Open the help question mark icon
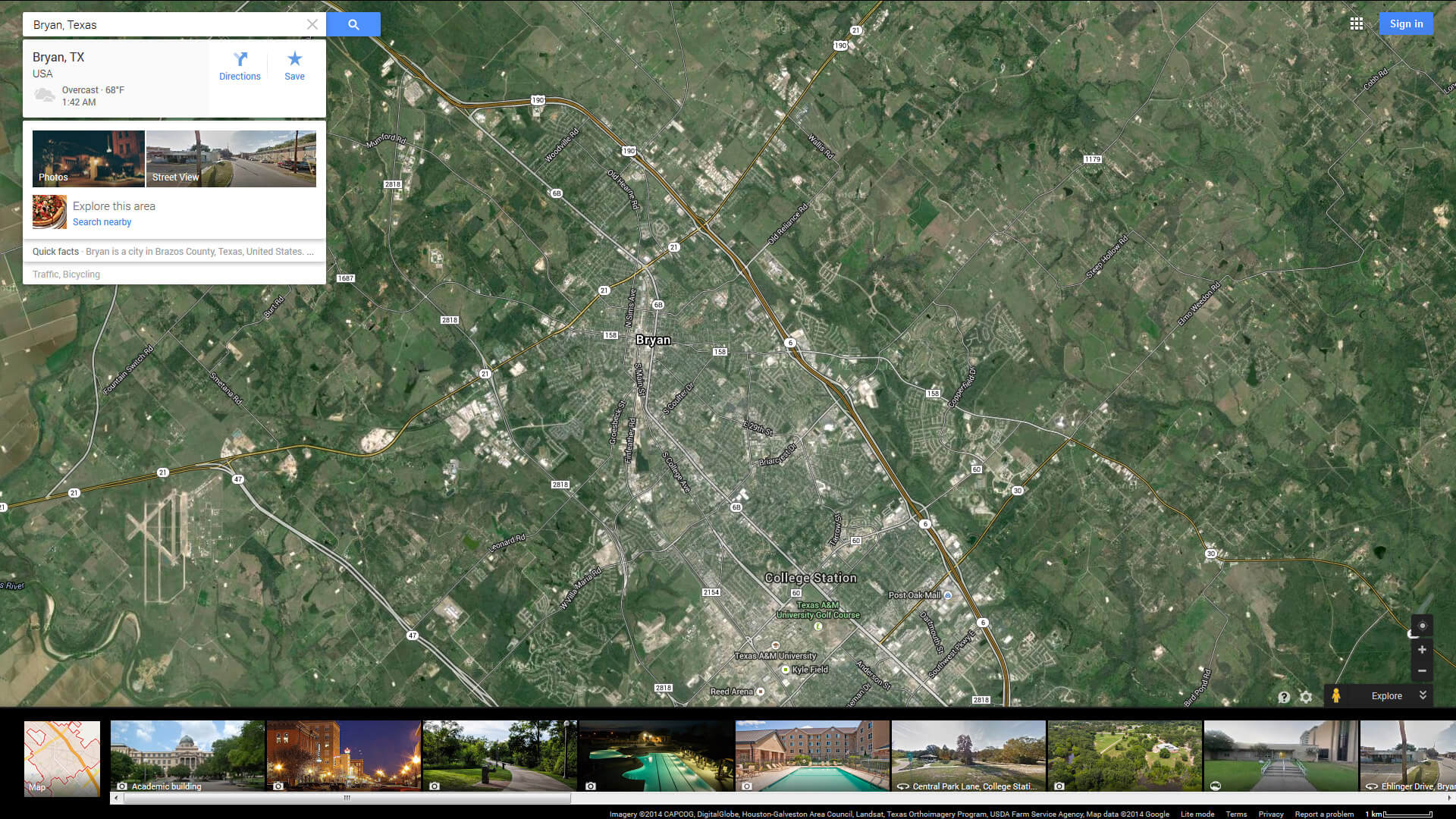 [1283, 696]
